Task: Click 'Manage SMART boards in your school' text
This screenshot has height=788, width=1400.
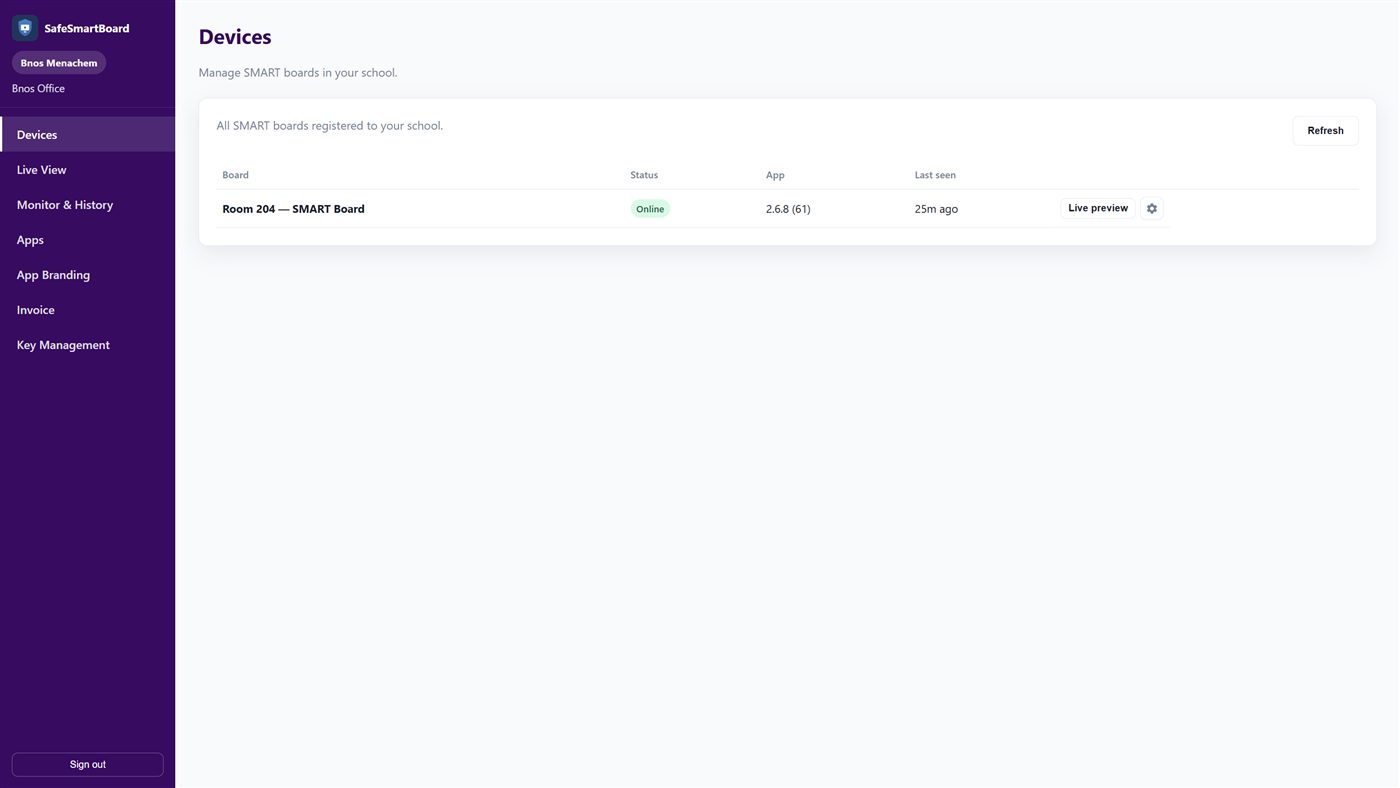Action: [x=298, y=72]
